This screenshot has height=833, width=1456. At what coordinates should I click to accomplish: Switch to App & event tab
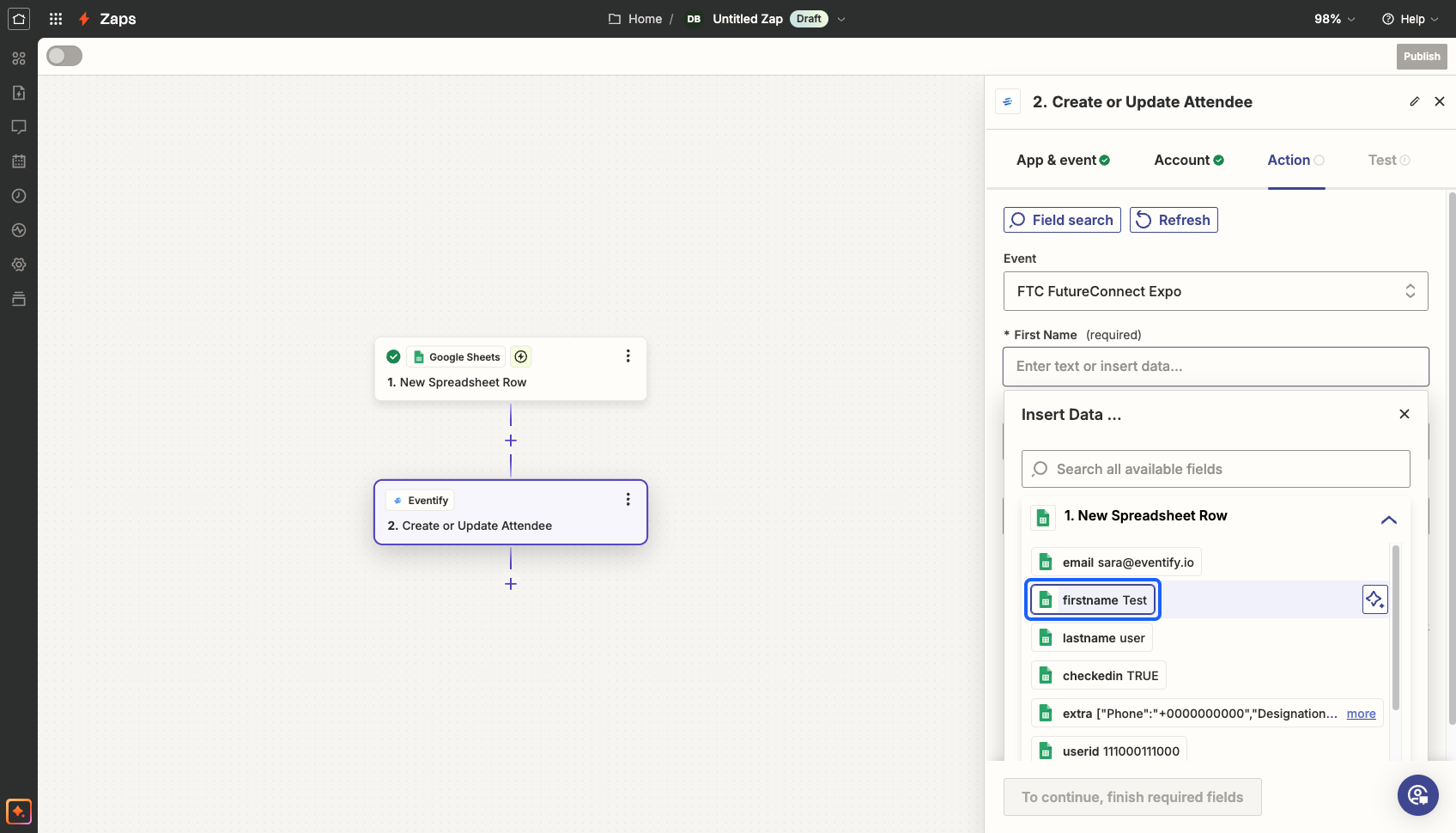[1063, 160]
